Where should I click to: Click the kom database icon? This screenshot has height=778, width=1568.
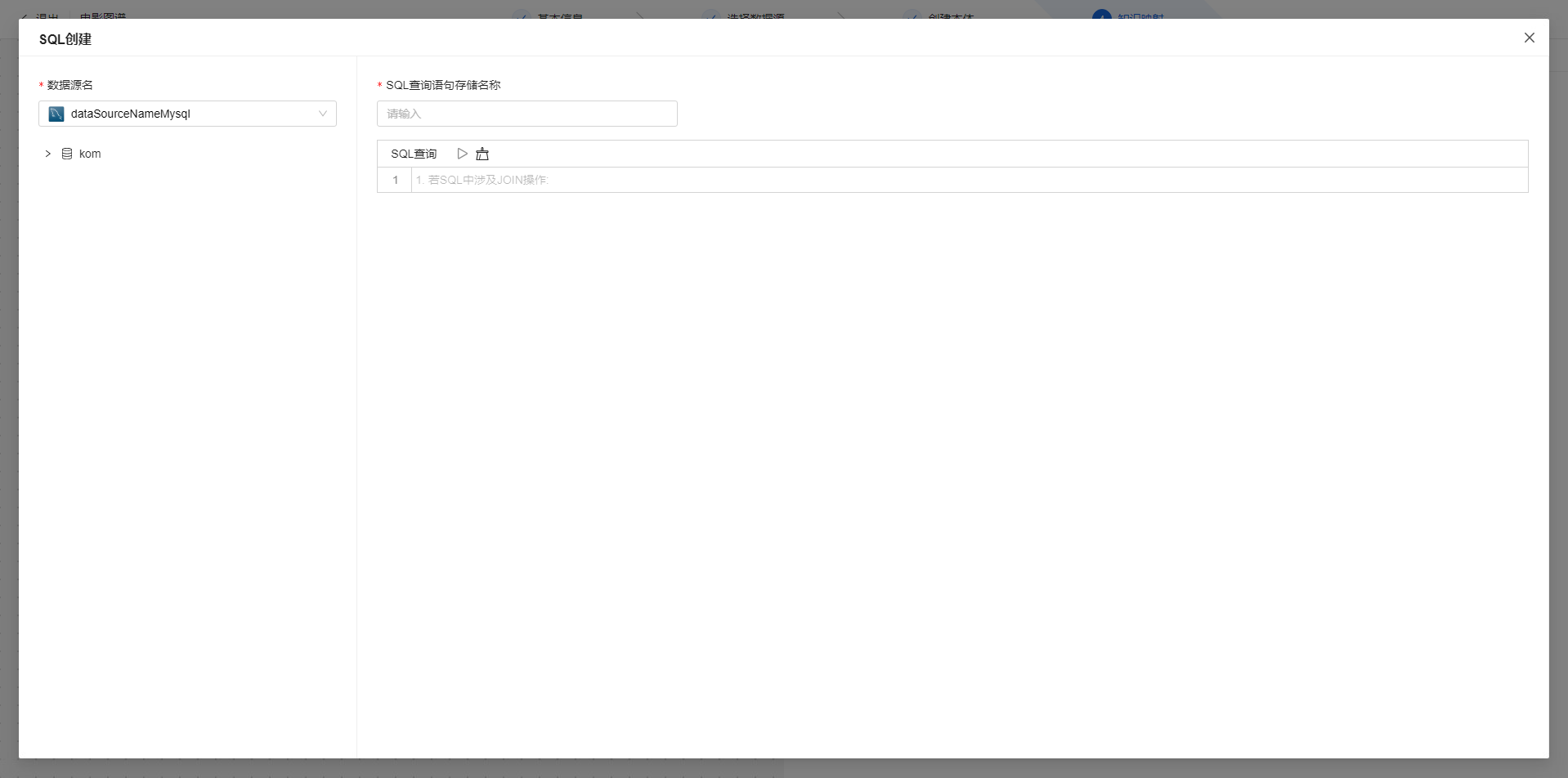click(x=67, y=154)
